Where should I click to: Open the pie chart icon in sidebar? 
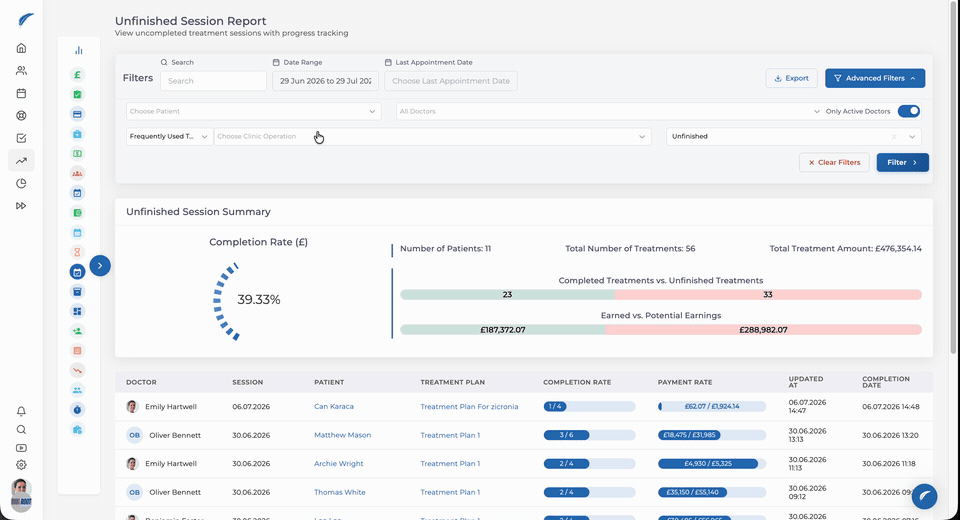point(21,183)
